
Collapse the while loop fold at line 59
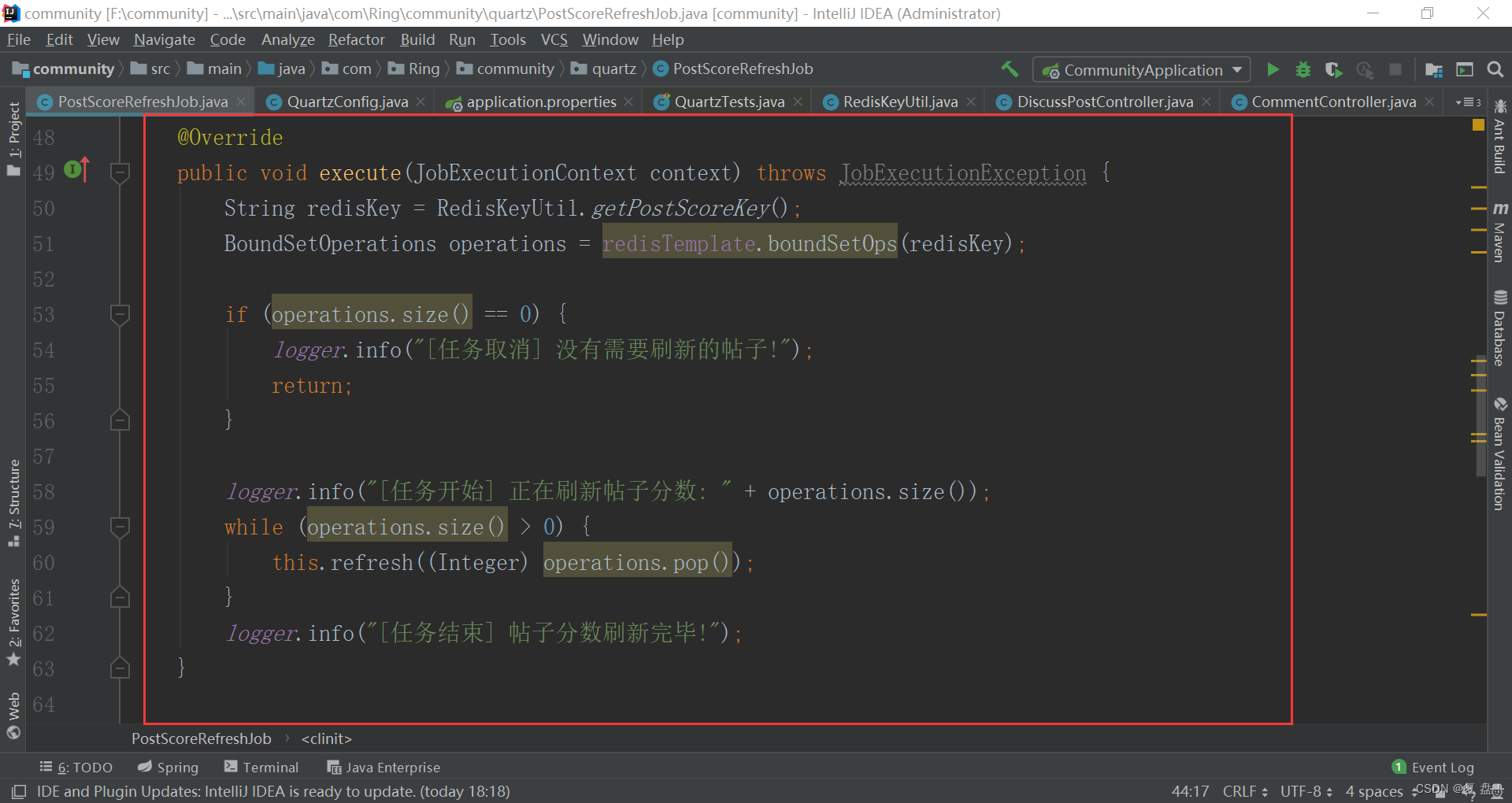pos(120,527)
